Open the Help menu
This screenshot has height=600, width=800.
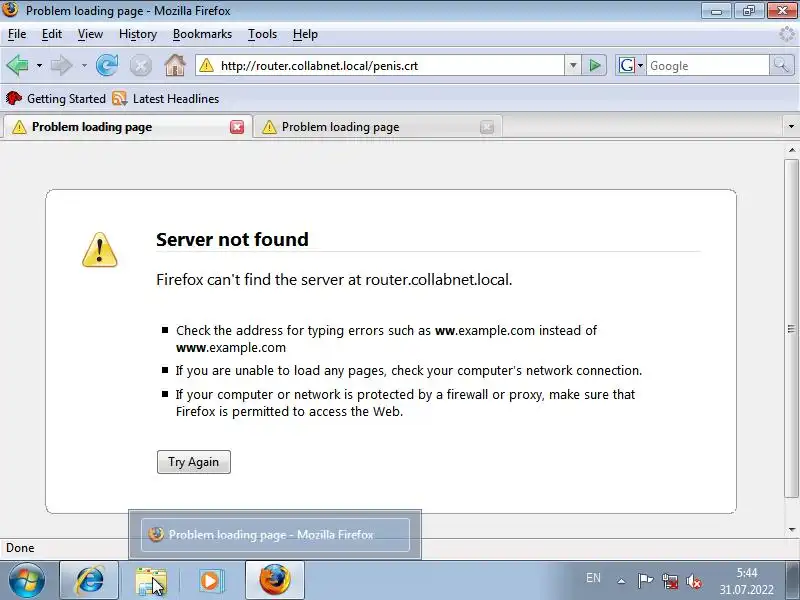point(305,34)
